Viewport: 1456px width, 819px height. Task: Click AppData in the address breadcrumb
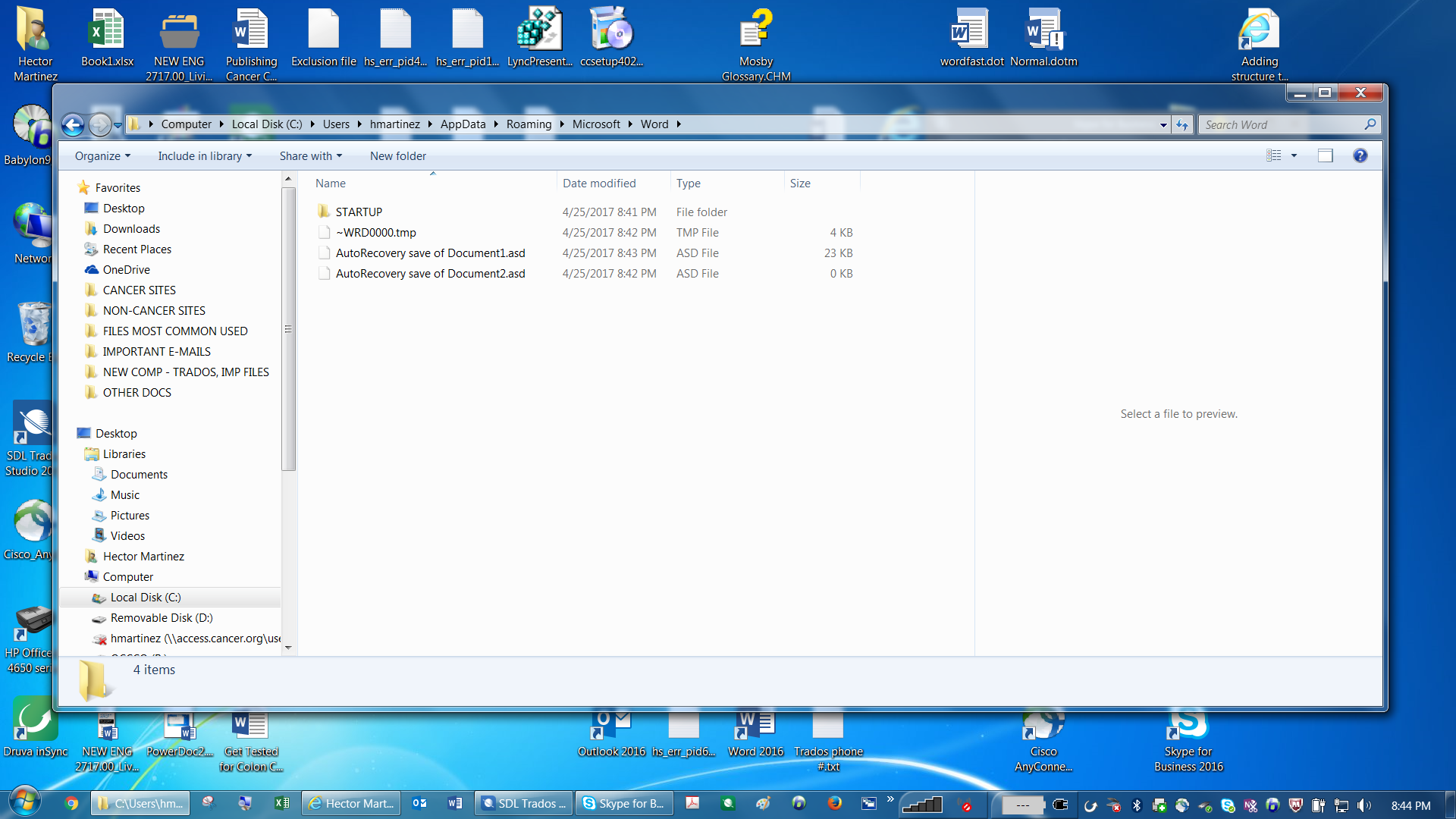tap(463, 124)
